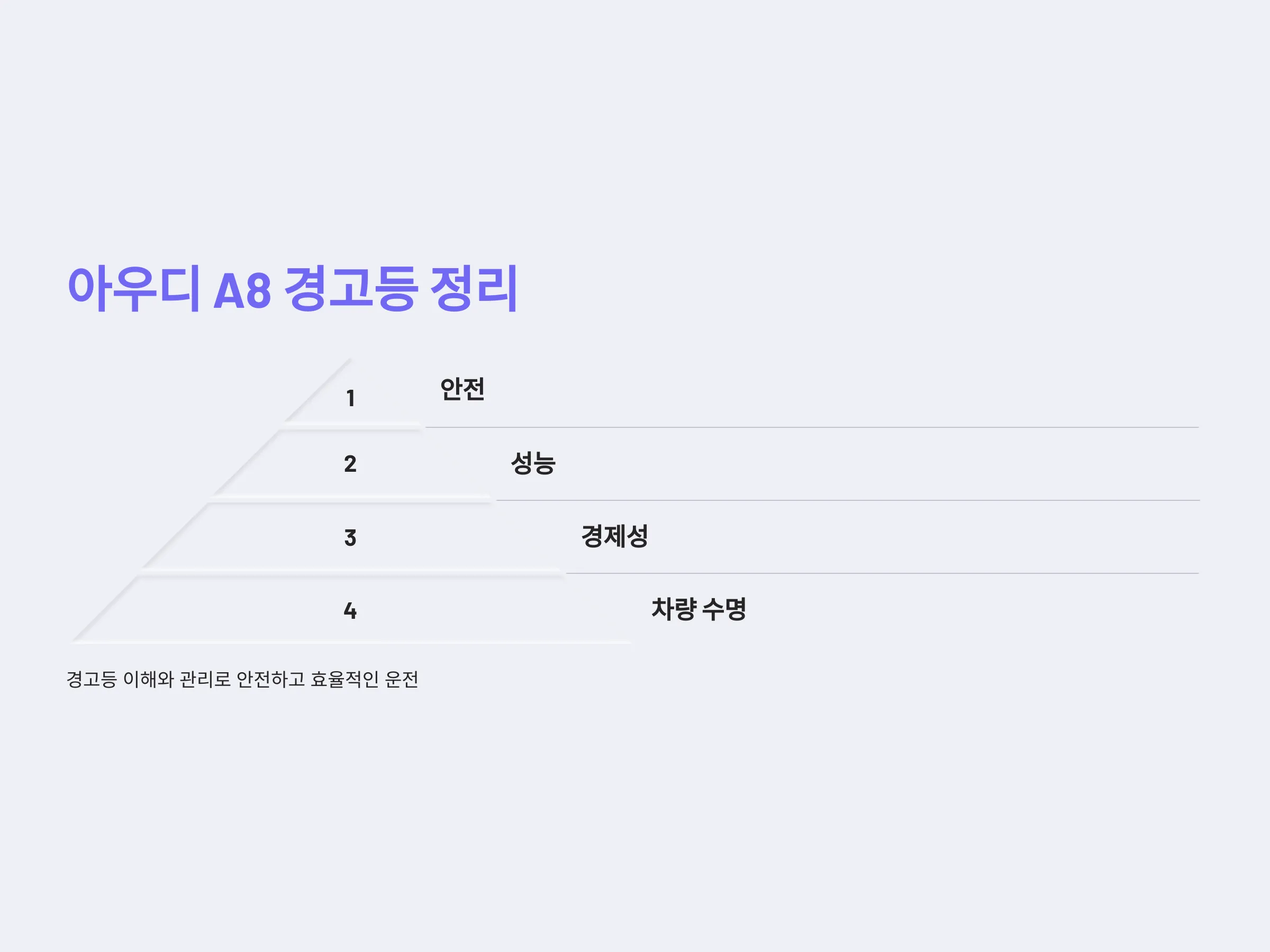Click the word 아우디 in the title

click(134, 289)
